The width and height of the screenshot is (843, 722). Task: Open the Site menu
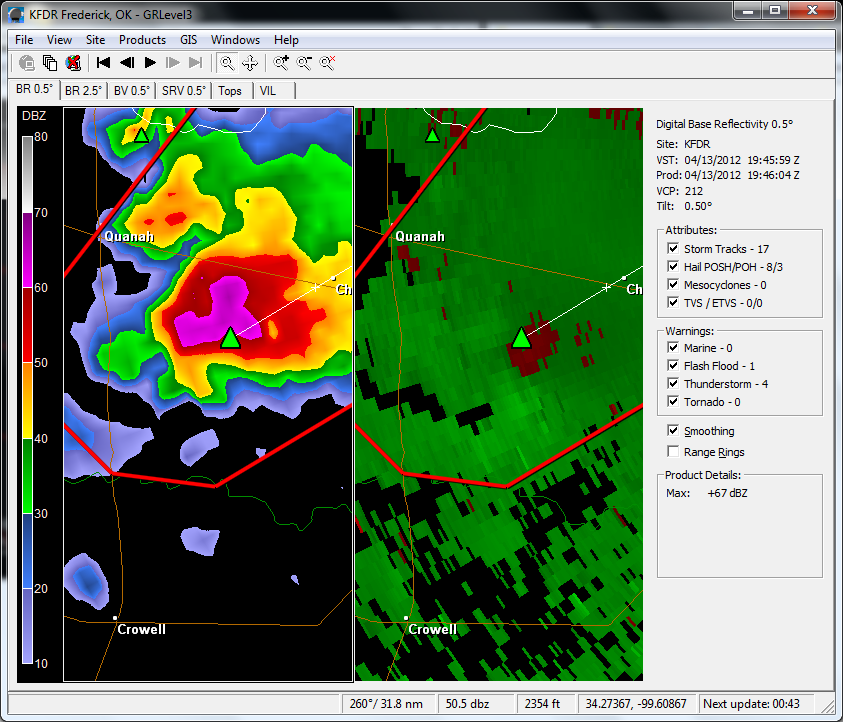pos(95,40)
